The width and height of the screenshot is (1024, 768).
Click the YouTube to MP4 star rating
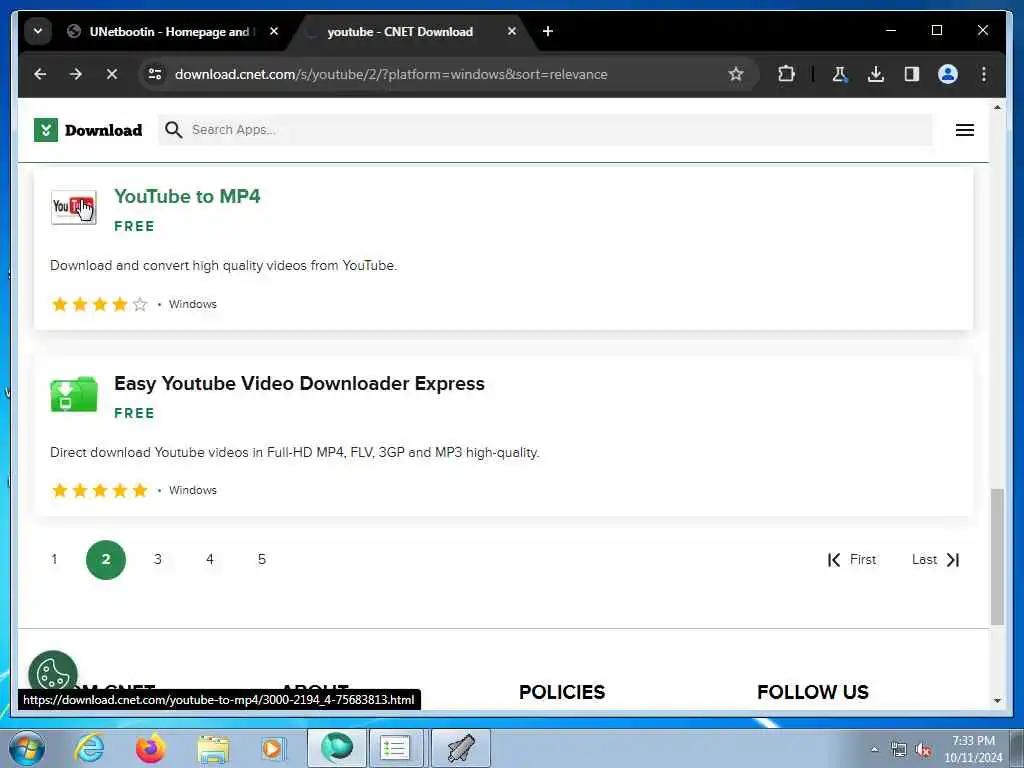pyautogui.click(x=100, y=304)
